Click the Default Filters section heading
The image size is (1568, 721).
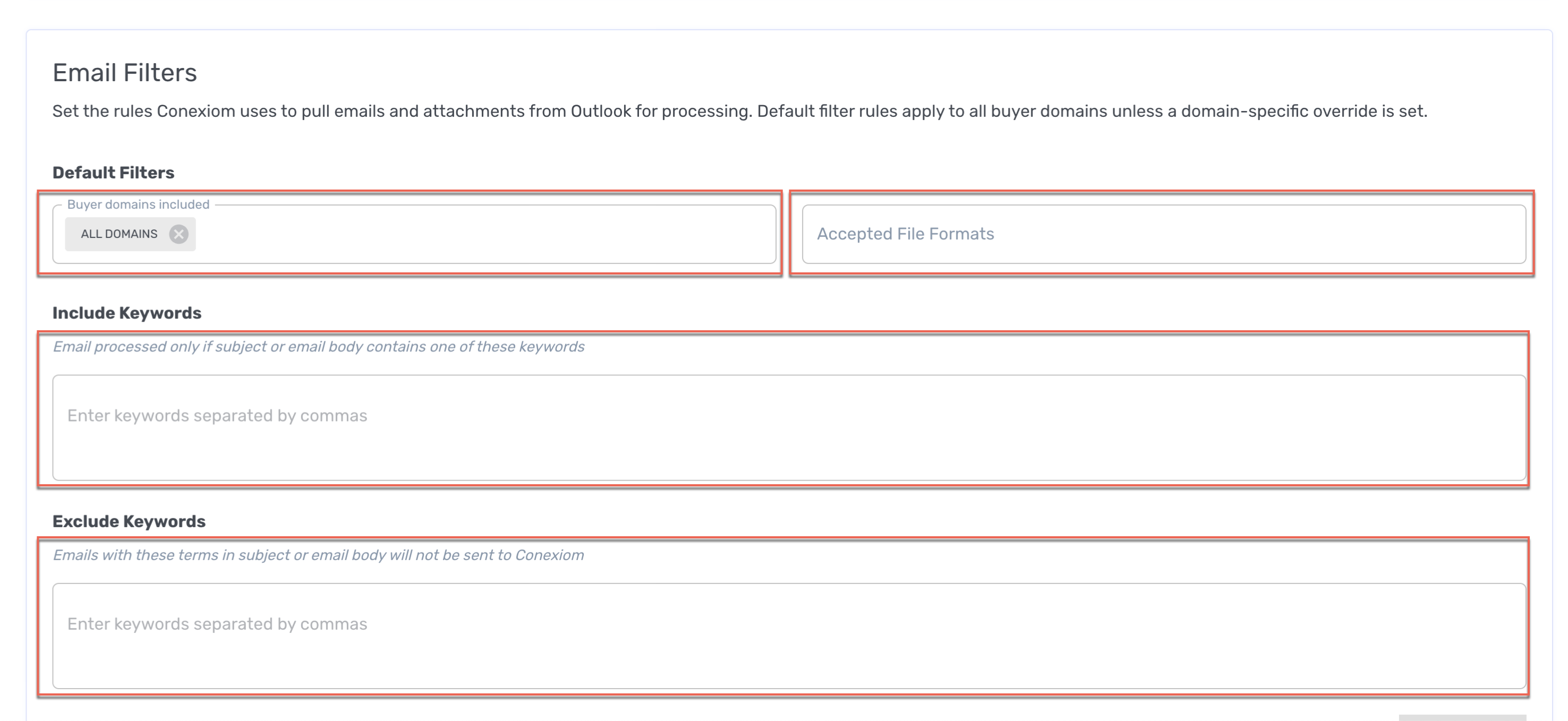tap(113, 173)
